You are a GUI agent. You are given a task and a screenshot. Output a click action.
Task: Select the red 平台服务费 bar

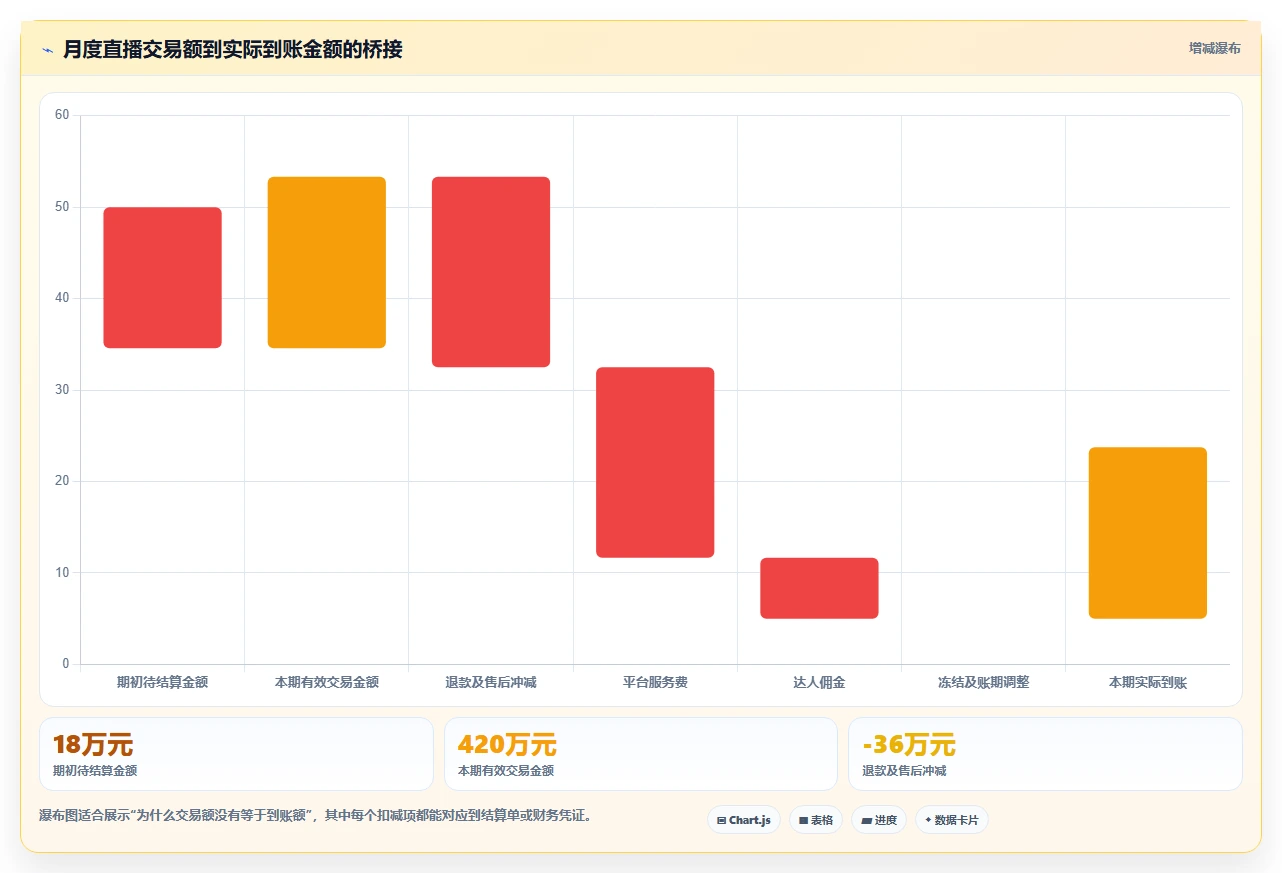(655, 462)
